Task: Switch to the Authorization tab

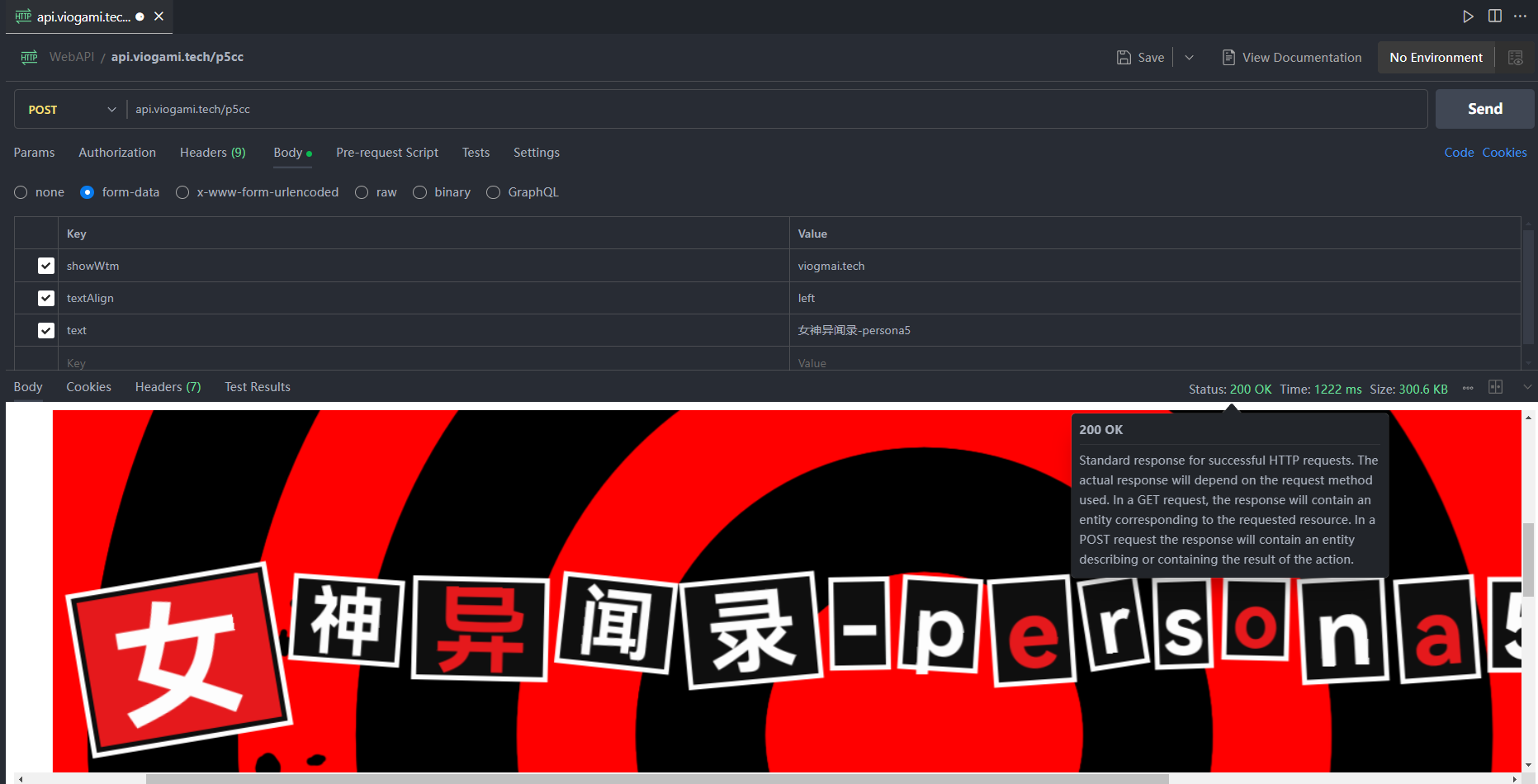Action: tap(117, 153)
